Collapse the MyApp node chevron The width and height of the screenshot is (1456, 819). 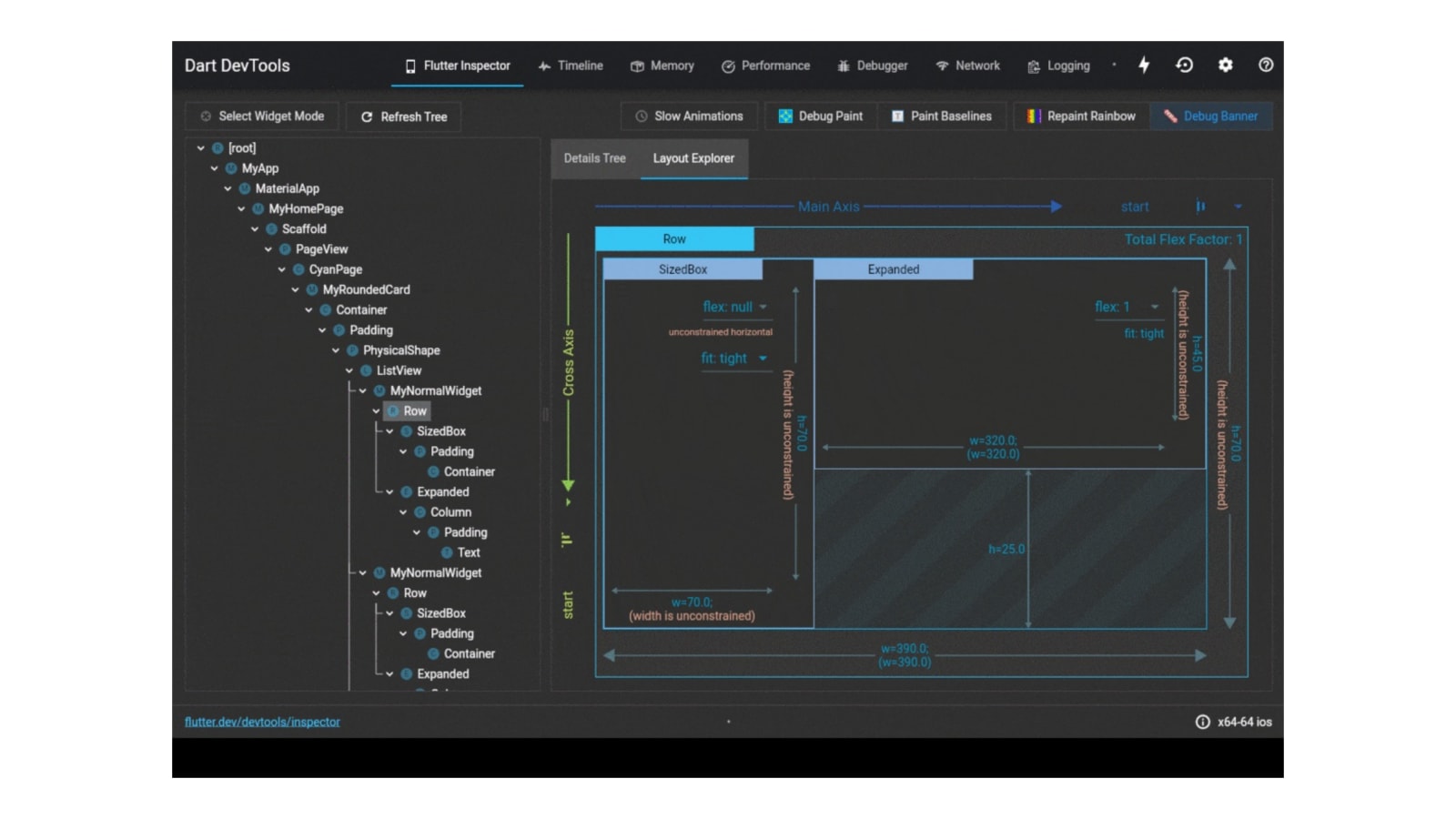[x=215, y=168]
